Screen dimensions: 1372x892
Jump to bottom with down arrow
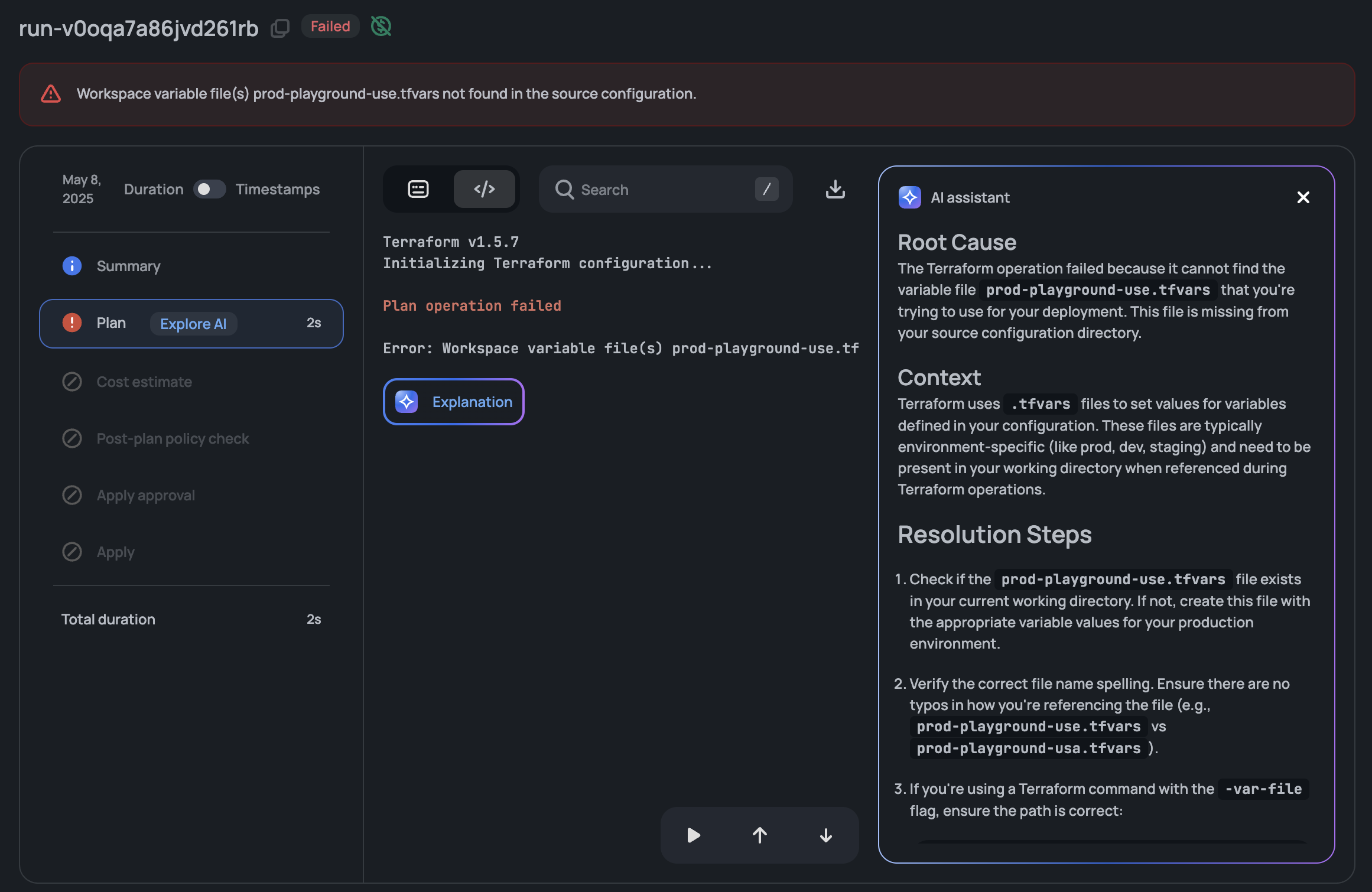coord(826,835)
